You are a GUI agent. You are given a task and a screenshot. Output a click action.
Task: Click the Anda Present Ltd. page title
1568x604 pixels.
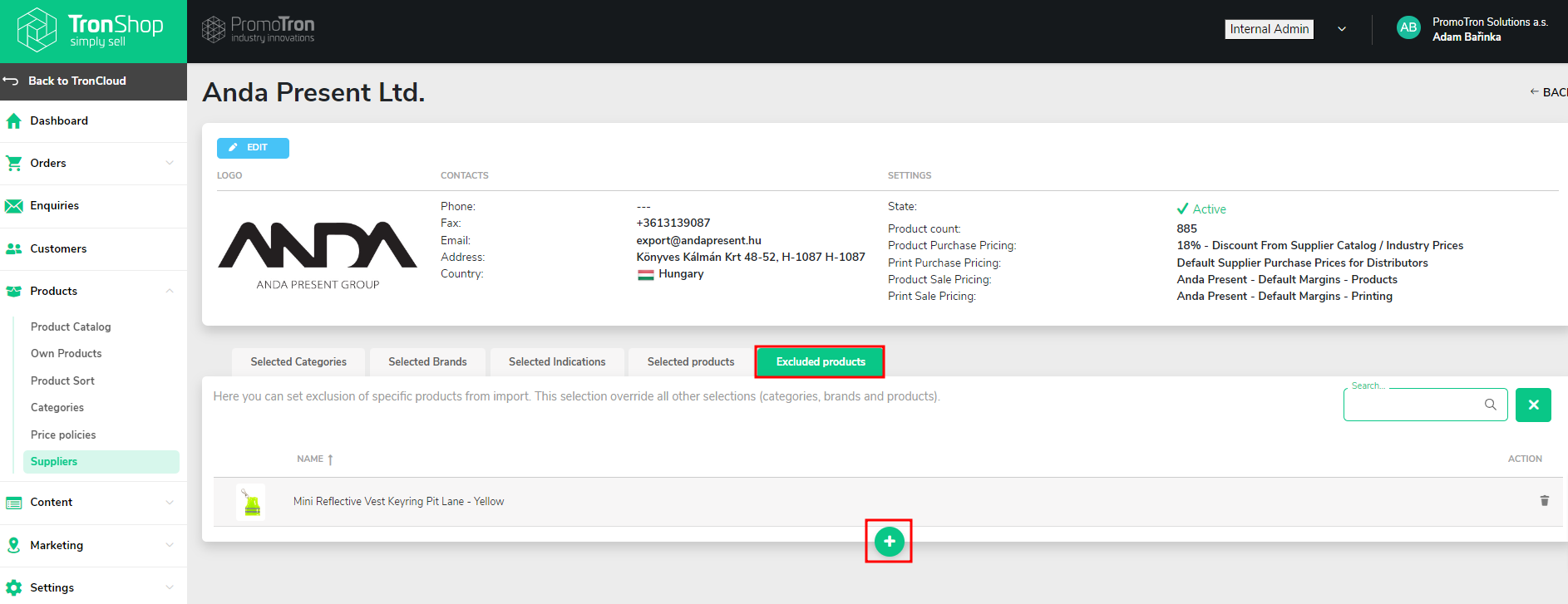point(313,92)
